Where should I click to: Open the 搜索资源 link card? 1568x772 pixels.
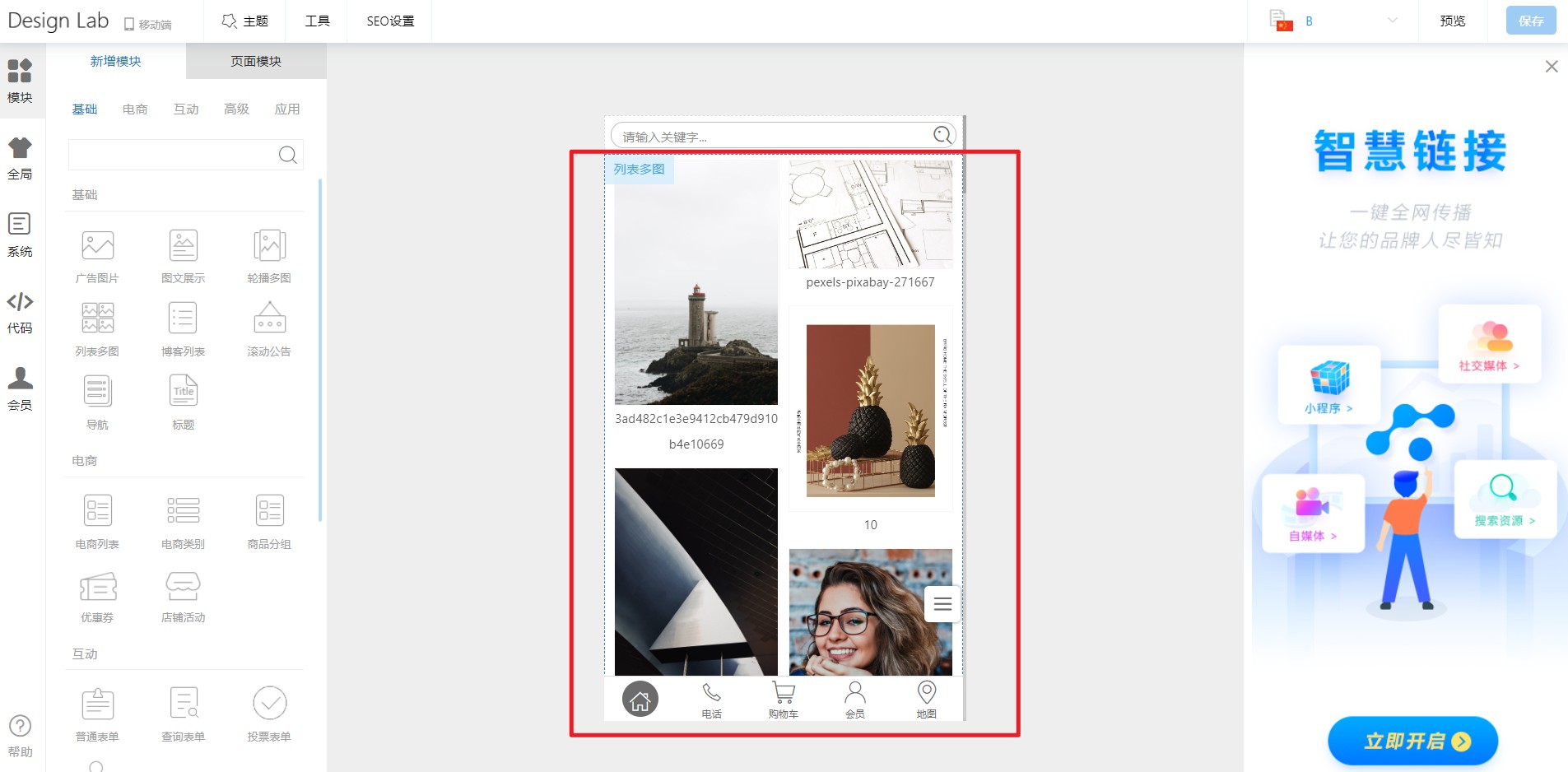coord(1505,499)
